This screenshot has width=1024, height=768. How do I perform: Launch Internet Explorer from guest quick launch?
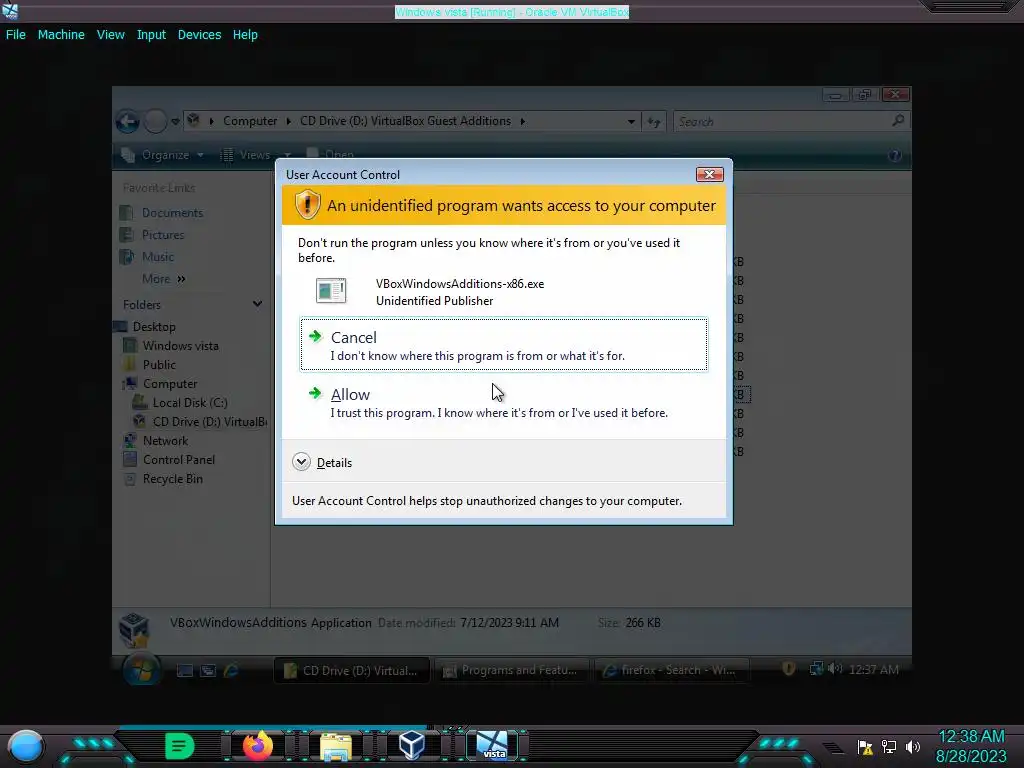point(231,670)
